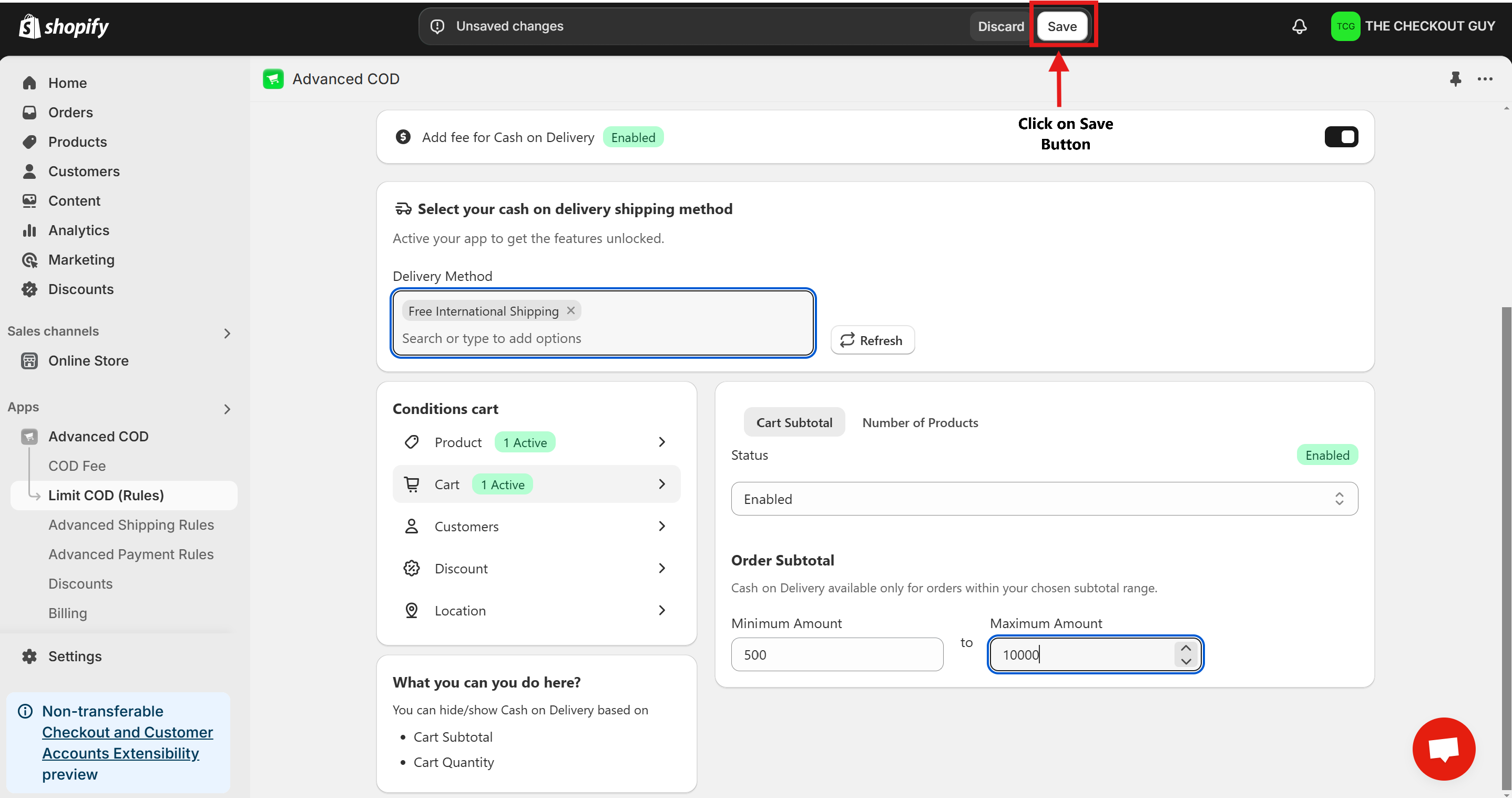Screen dimensions: 1512x798
Task: Toggle the Add fee for Cash on Delivery switch
Action: [1341, 137]
